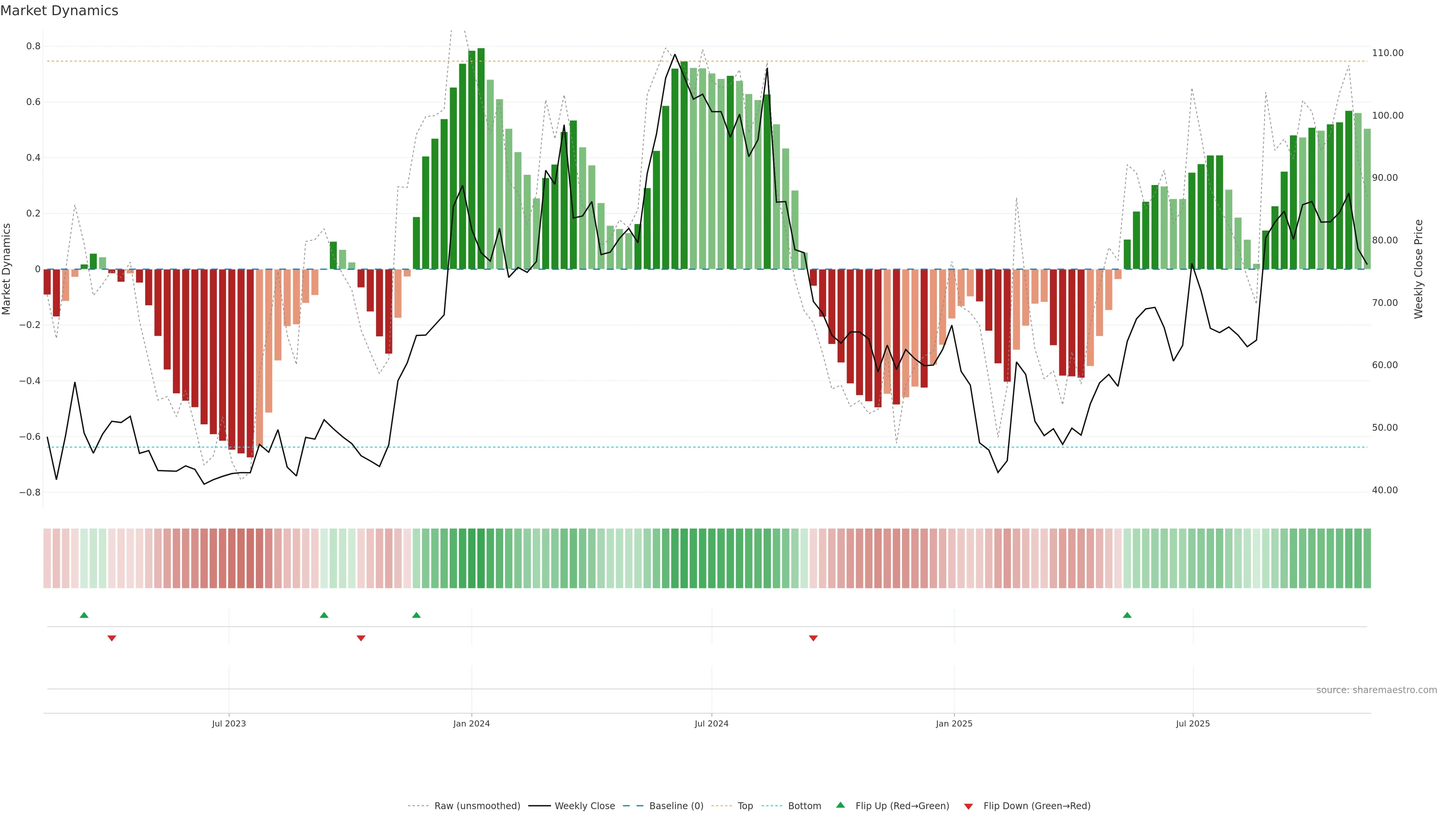The width and height of the screenshot is (1456, 819).
Task: Click the earliest green flip-up triangle marker
Action: point(84,615)
